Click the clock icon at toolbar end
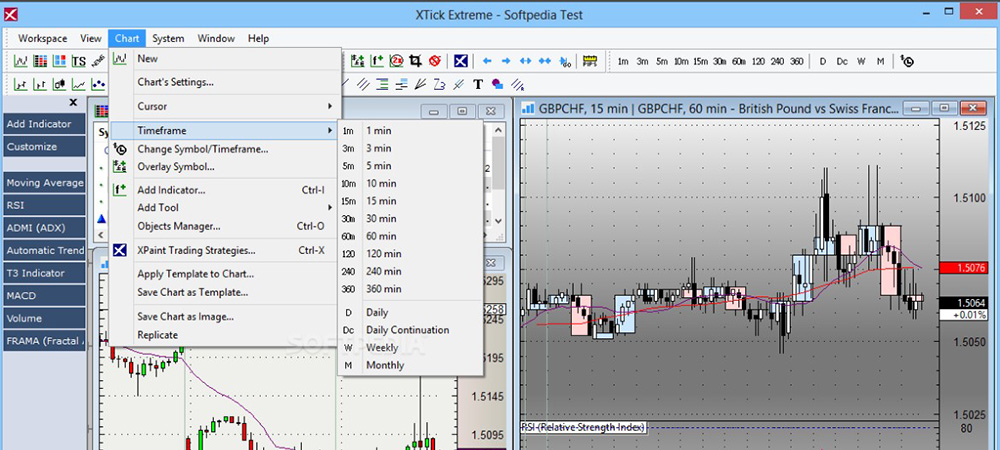1000x450 pixels. 907,61
